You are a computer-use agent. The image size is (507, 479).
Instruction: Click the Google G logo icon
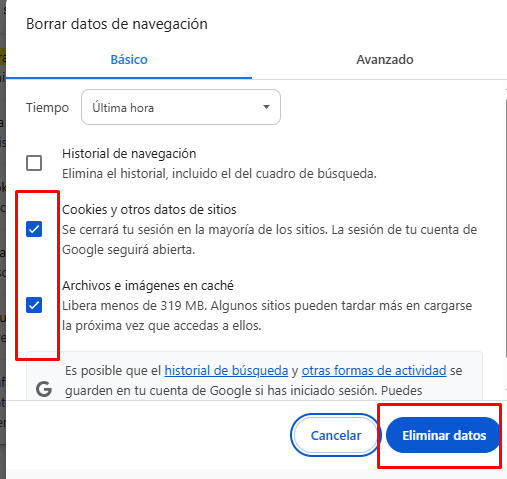[44, 389]
